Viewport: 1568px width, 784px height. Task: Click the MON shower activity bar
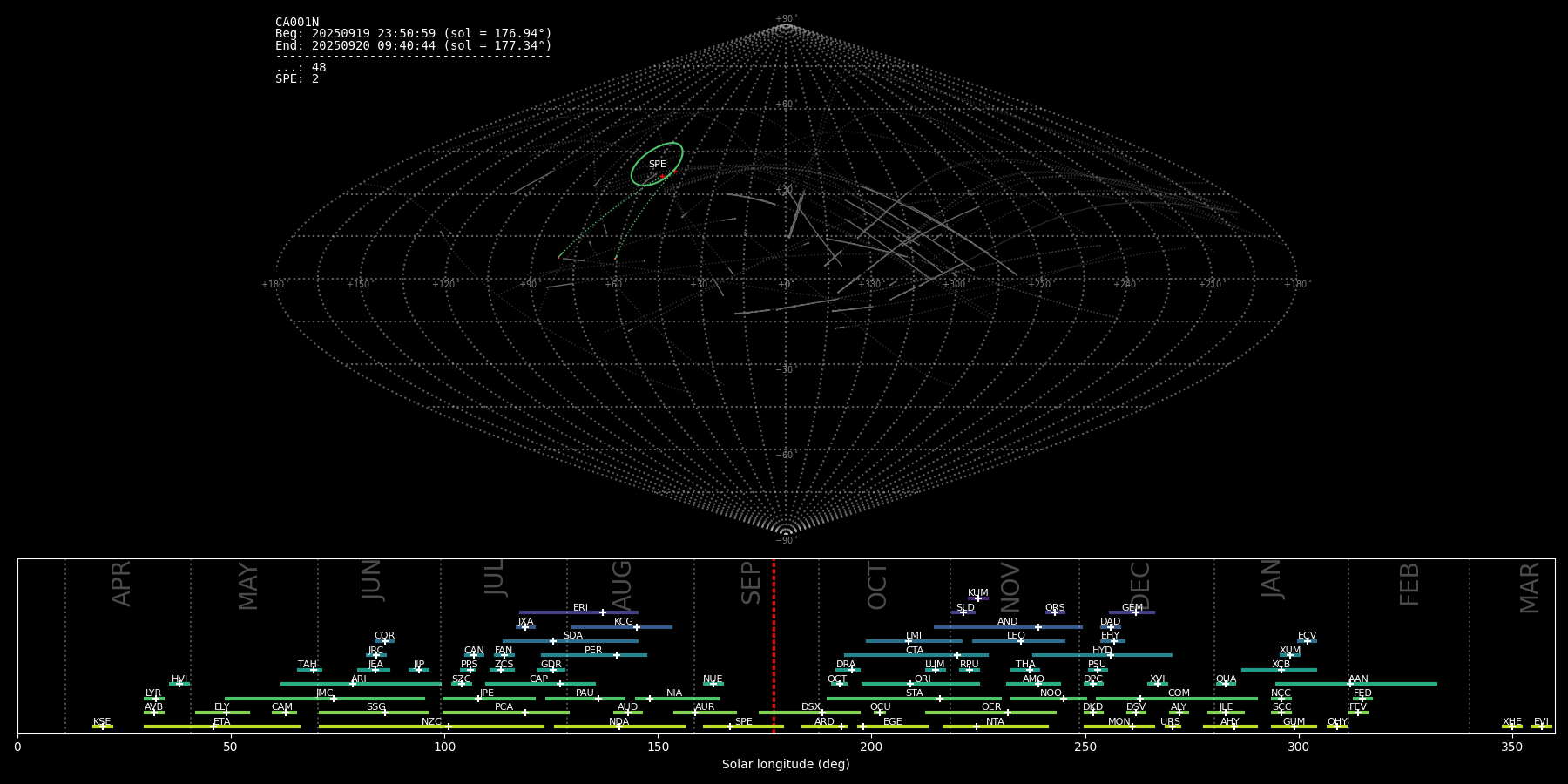coord(1119,727)
